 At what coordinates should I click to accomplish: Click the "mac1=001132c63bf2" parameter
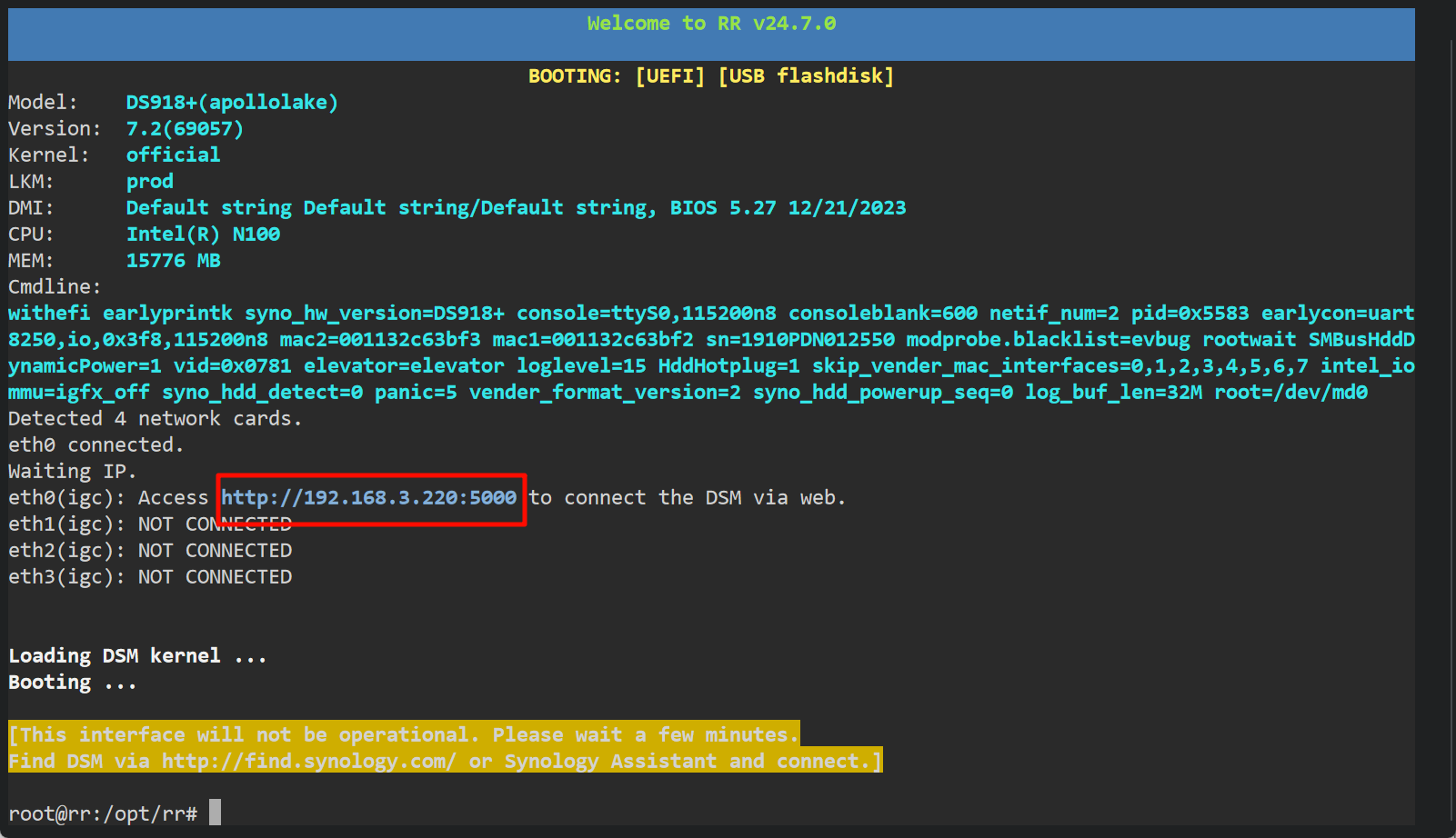pos(593,340)
